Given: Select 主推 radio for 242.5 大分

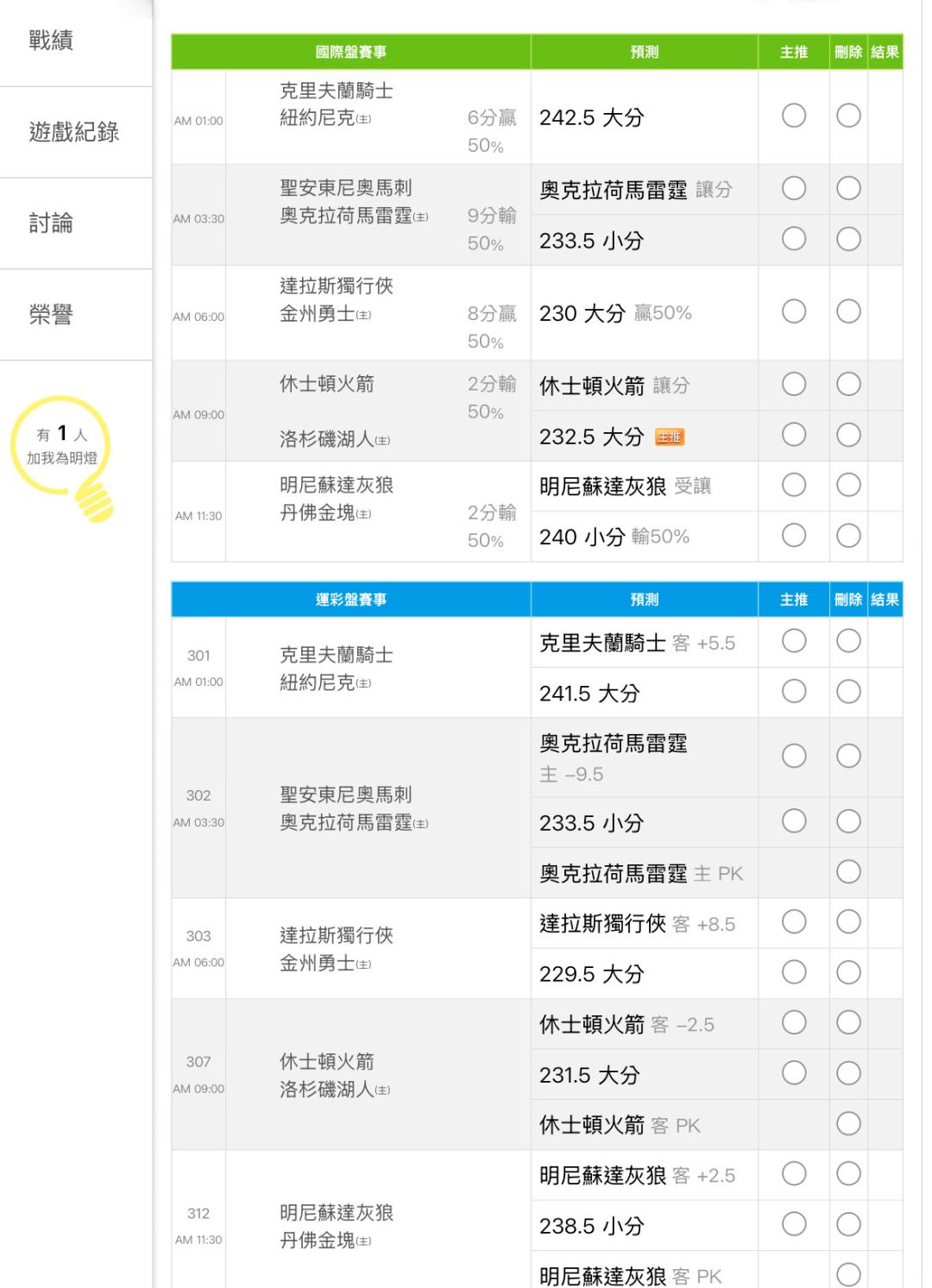Looking at the screenshot, I should [794, 116].
